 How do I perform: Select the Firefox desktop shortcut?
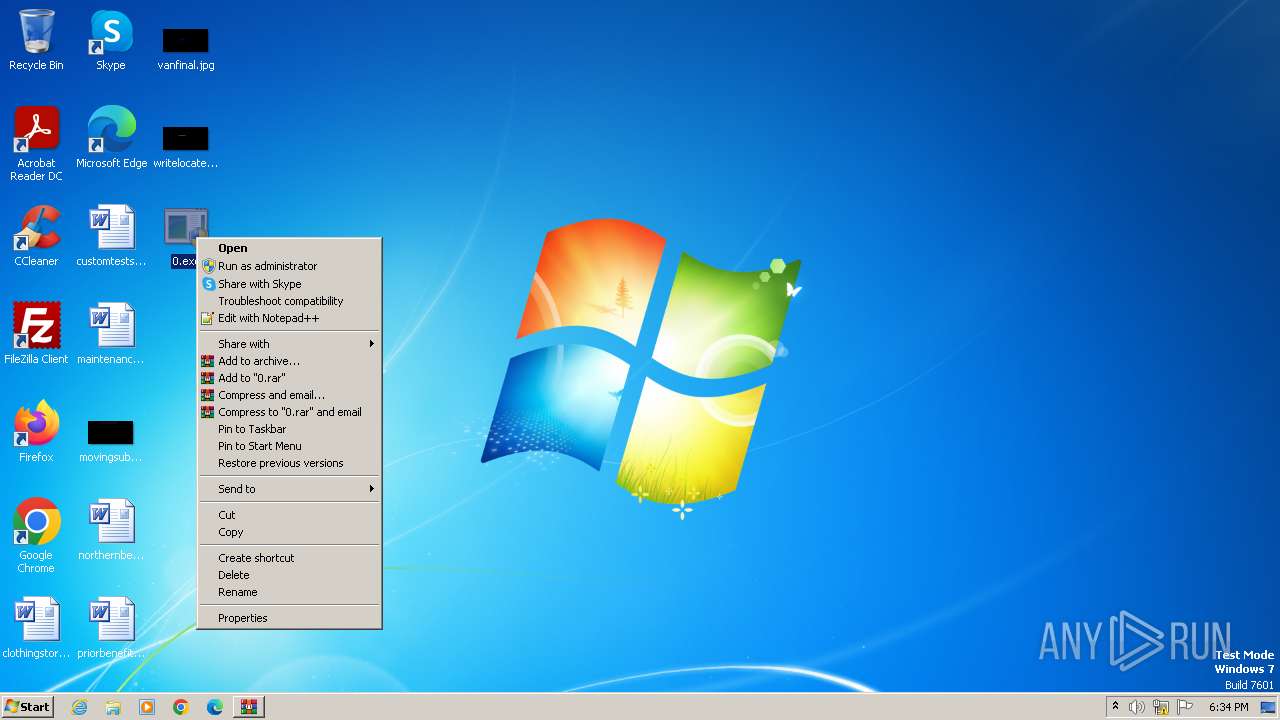[x=36, y=432]
